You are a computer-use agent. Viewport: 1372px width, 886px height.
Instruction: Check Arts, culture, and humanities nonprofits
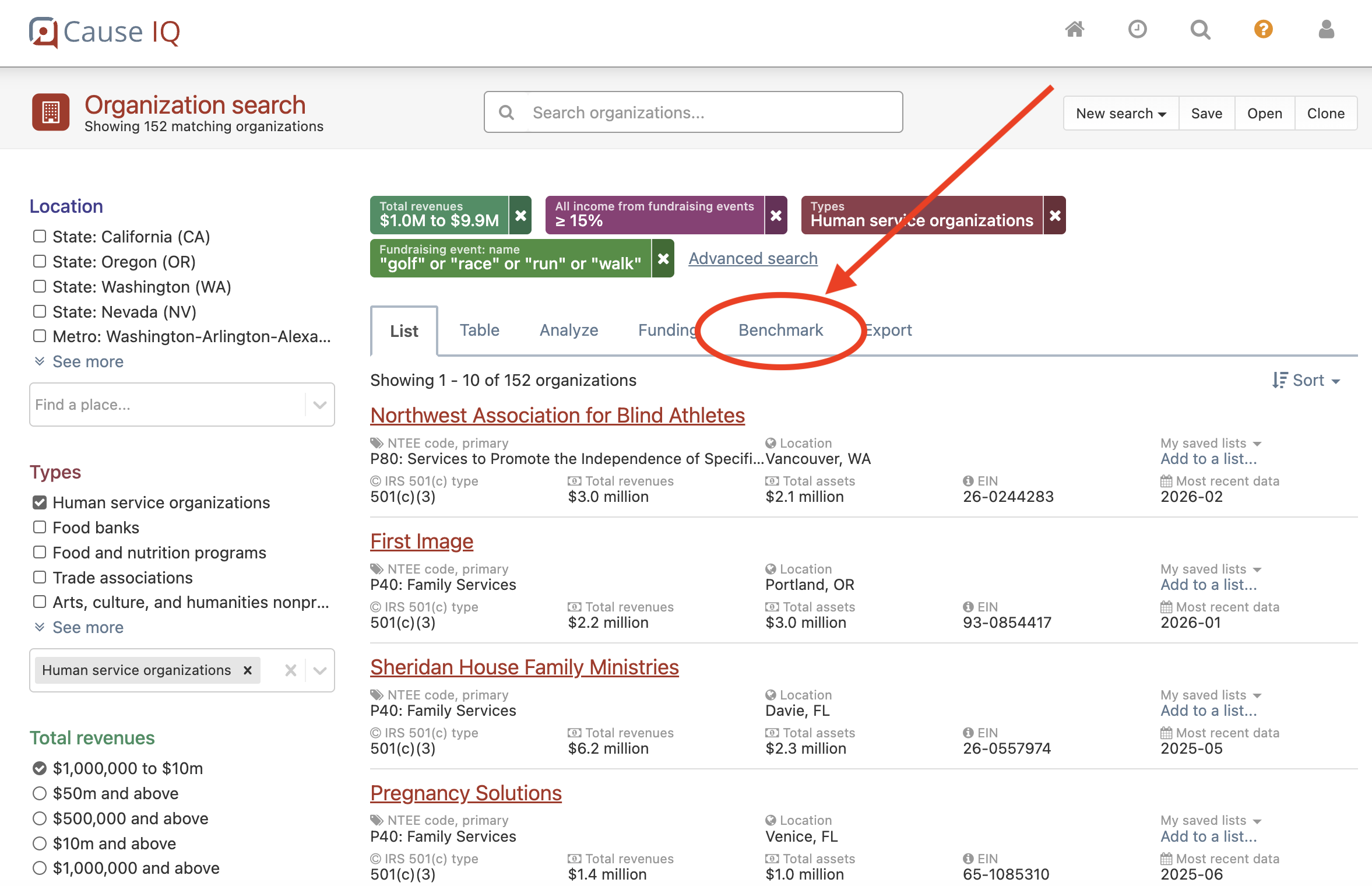click(40, 602)
